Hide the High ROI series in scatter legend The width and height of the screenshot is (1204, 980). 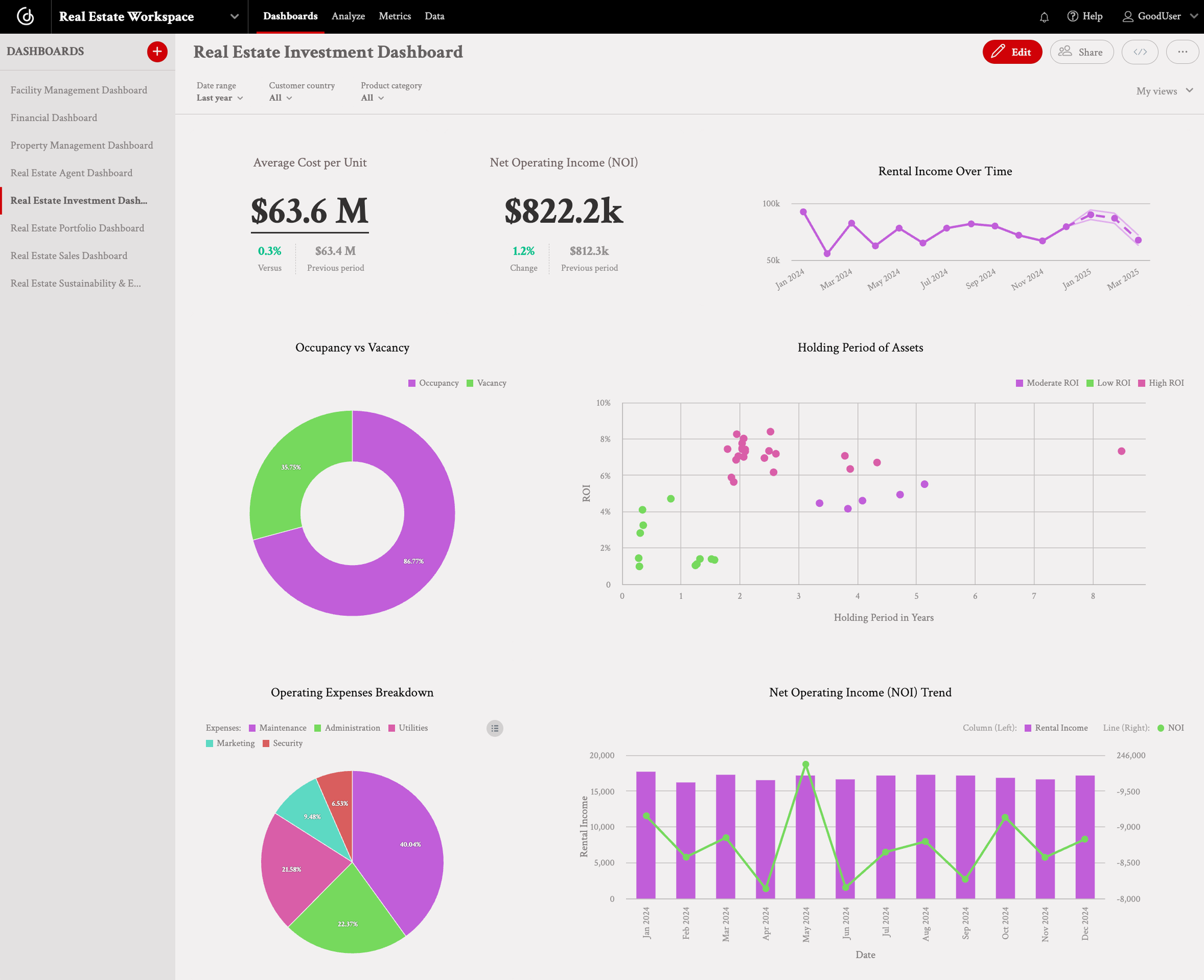(x=1161, y=383)
